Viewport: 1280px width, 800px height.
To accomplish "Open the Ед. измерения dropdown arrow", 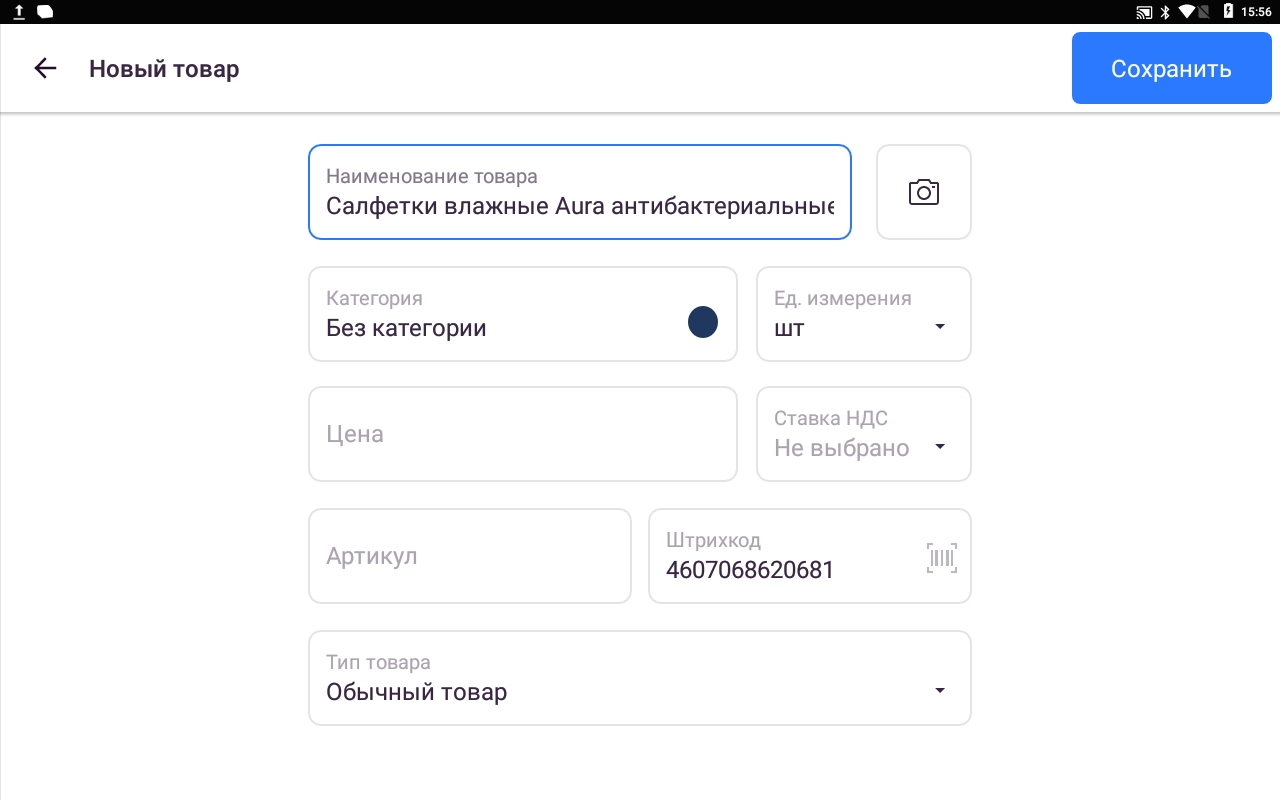I will (940, 327).
